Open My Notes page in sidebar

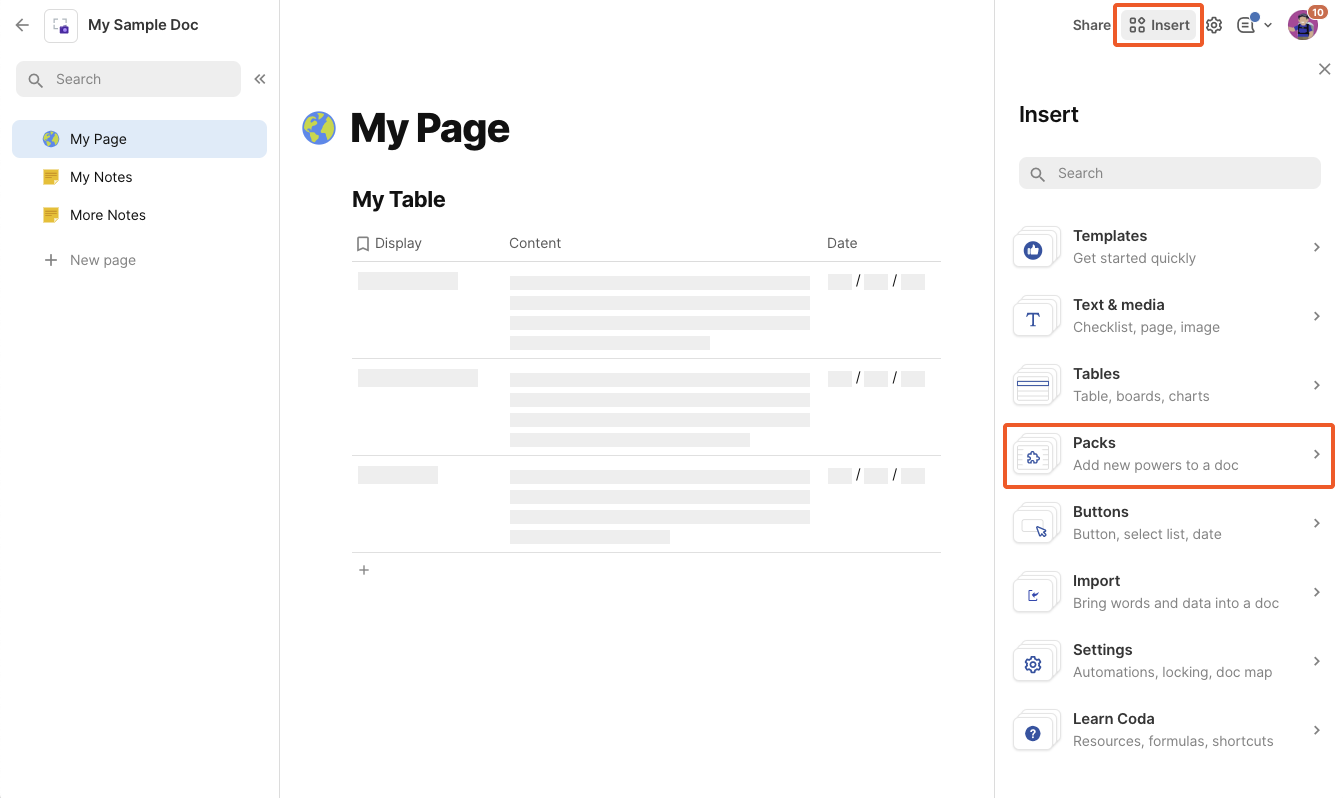click(x=101, y=177)
